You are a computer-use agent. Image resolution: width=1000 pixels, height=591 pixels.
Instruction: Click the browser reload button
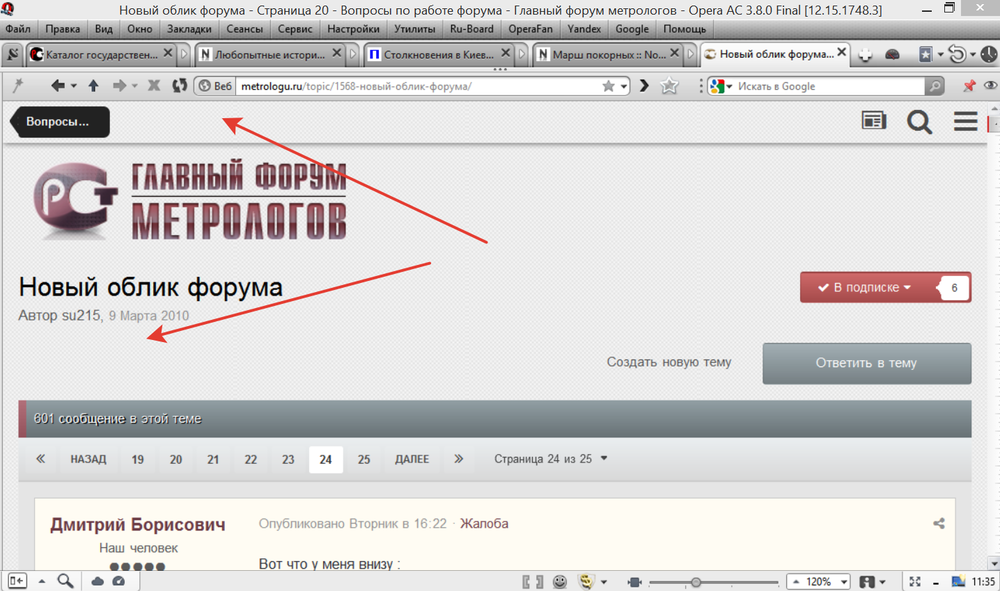click(179, 86)
